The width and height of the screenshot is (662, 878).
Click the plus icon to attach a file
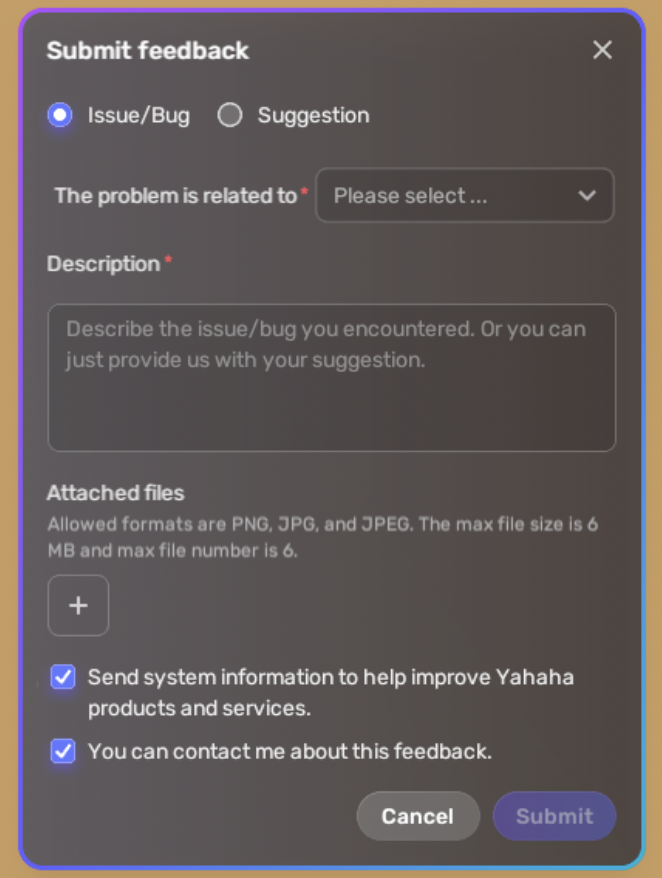[78, 605]
